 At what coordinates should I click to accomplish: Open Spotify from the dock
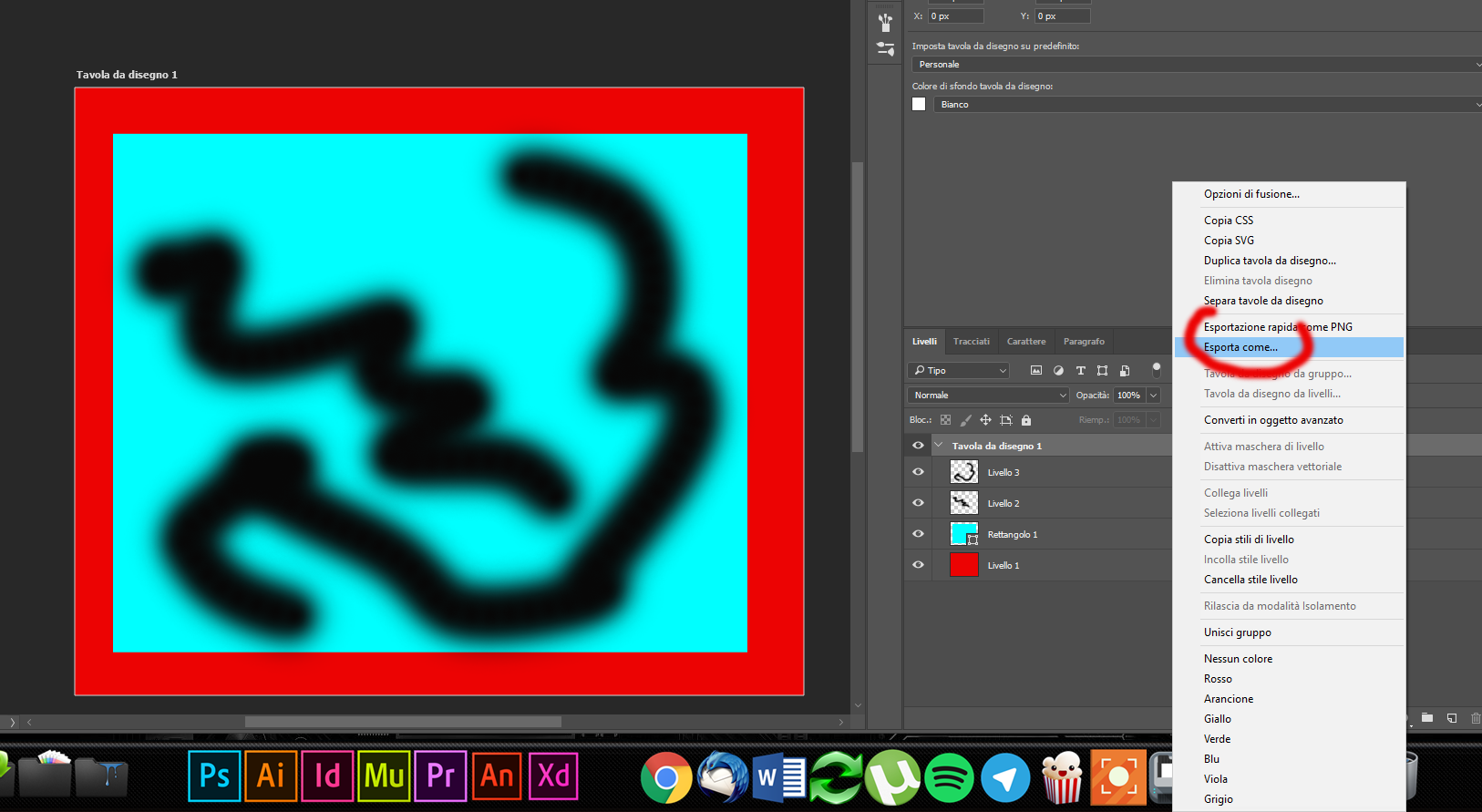pyautogui.click(x=949, y=777)
